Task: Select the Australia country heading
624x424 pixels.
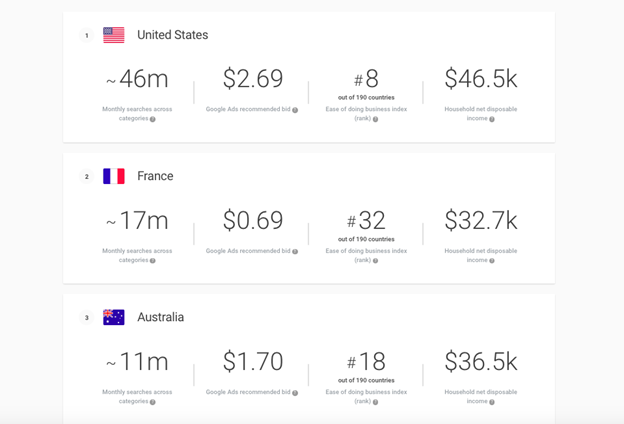Action: pyautogui.click(x=160, y=317)
